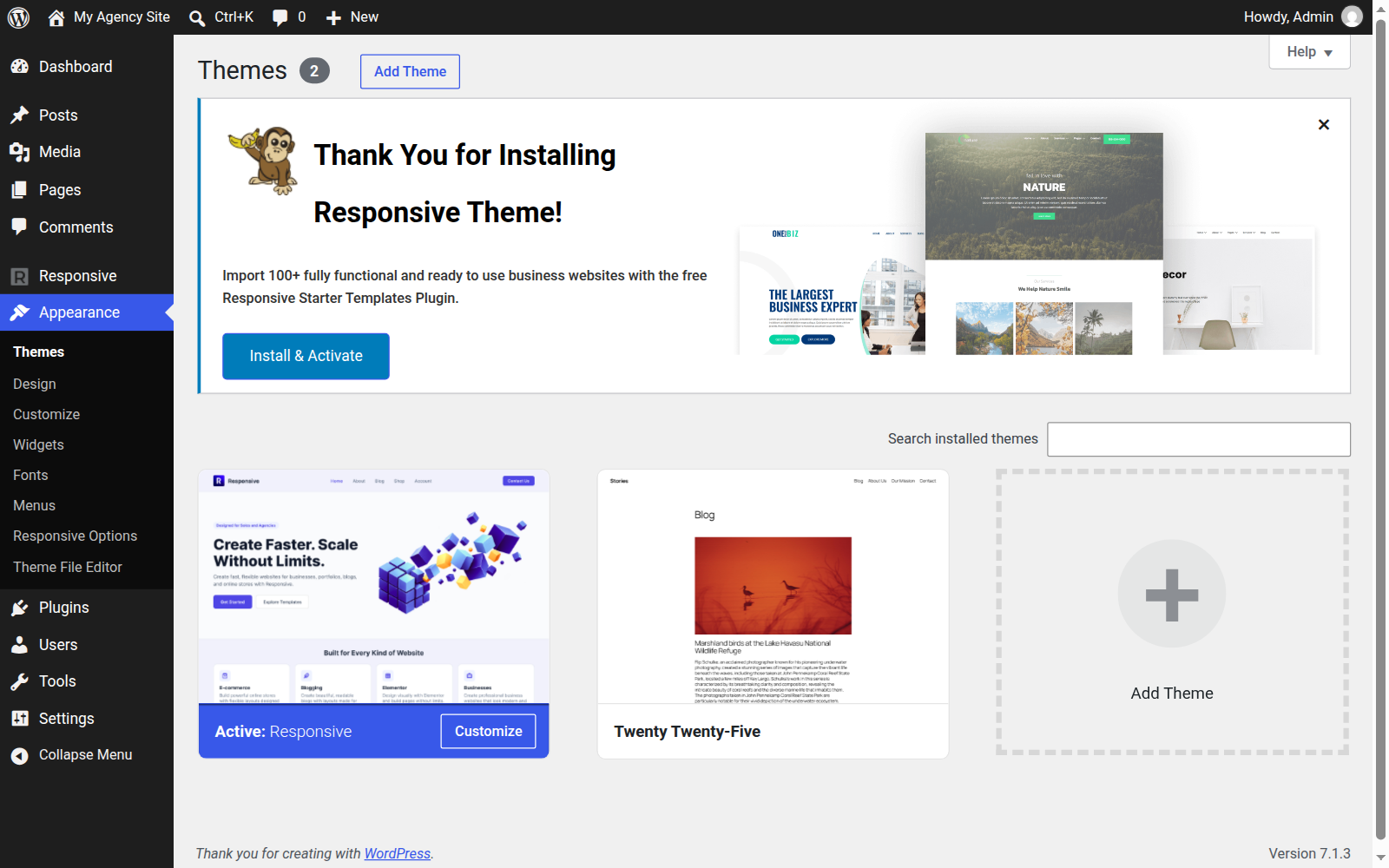The image size is (1389, 868).
Task: Open the Ctrl+K search icon
Action: (x=197, y=17)
